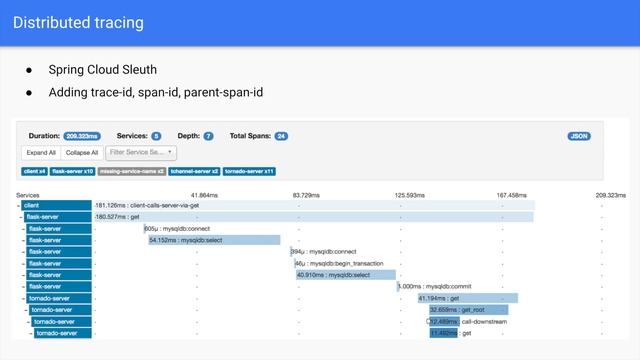This screenshot has height=360, width=640.
Task: Collapse the flask-server 180.527ms get row
Action: pos(21,217)
